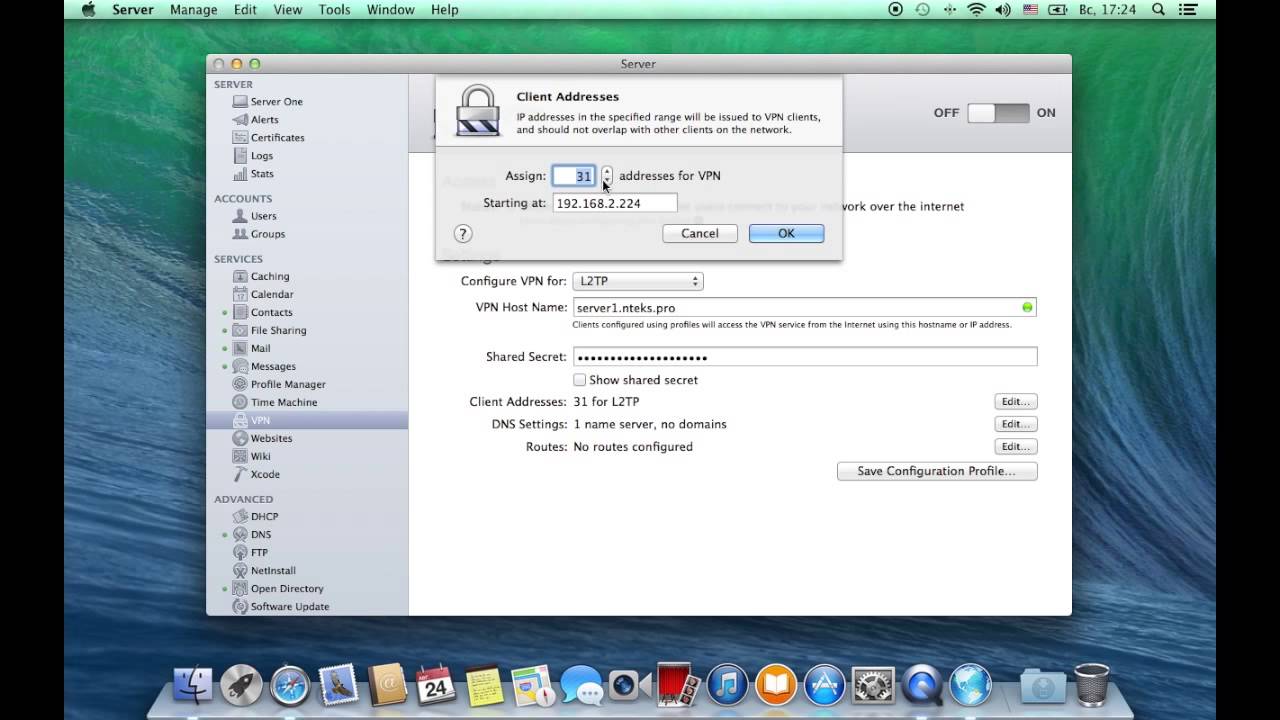Open the View menu
The image size is (1280, 720).
tap(288, 10)
